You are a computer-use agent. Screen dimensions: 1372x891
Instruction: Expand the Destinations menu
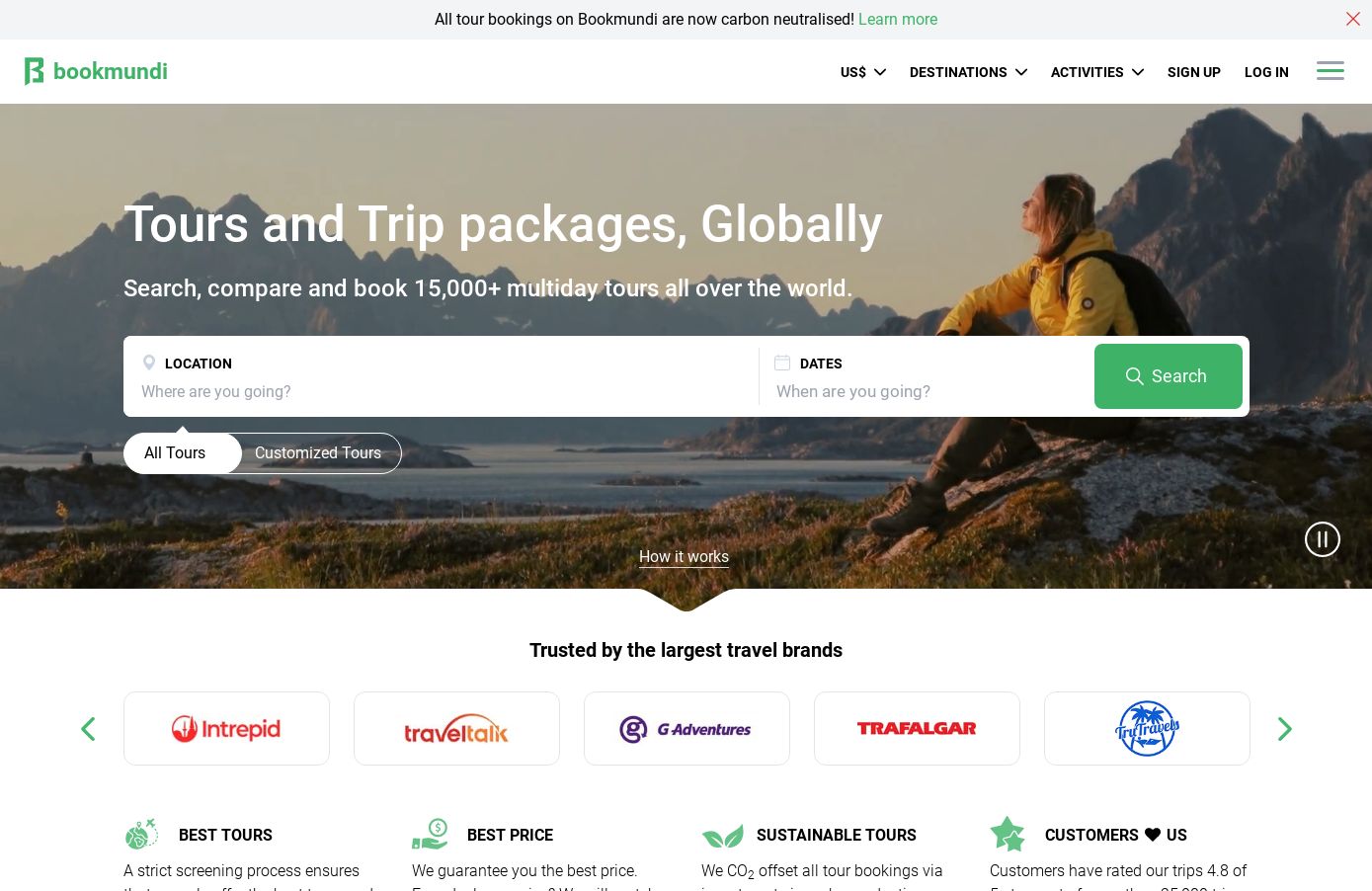[x=968, y=72]
